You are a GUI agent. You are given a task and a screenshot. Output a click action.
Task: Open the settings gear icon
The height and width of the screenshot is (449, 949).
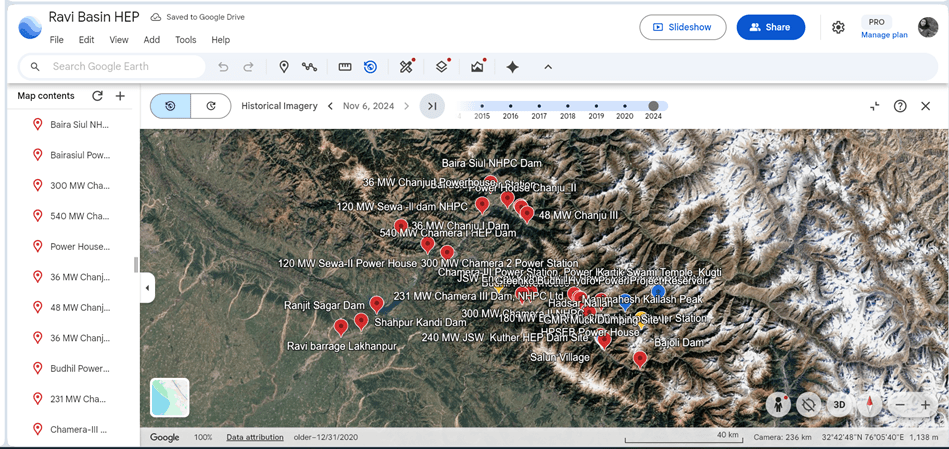(x=838, y=28)
